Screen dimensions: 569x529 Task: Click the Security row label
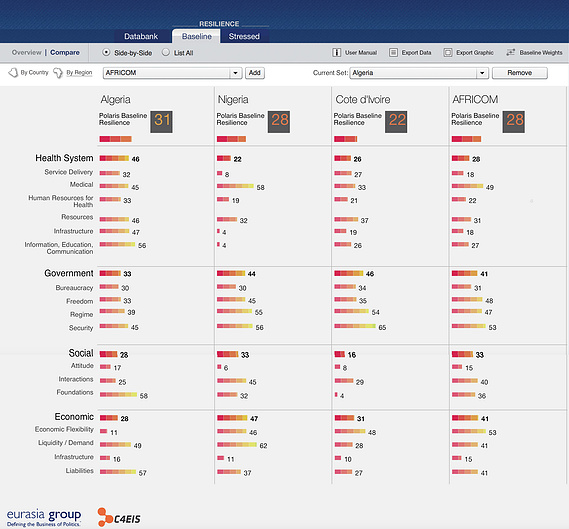click(81, 328)
